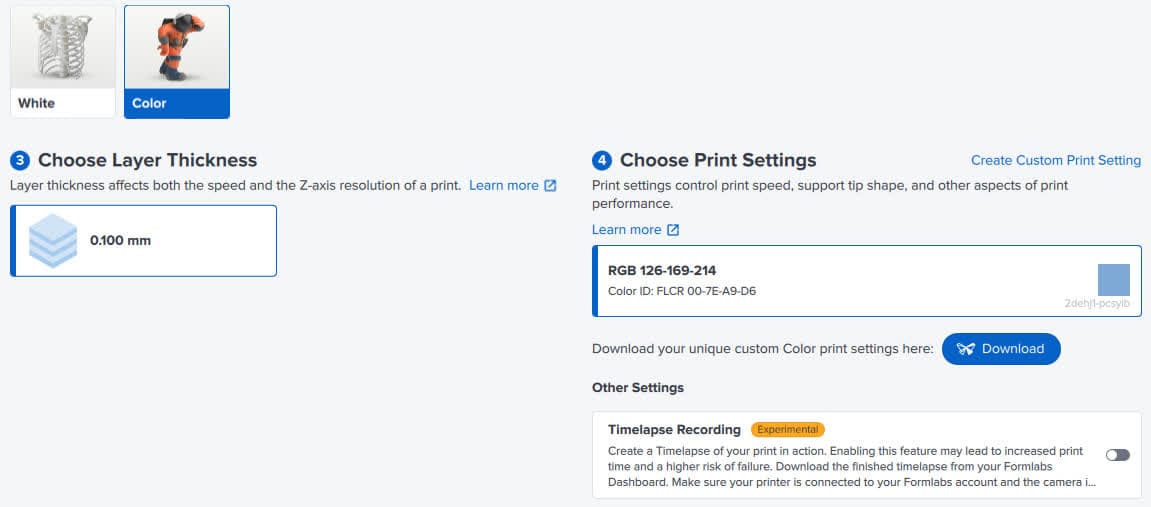This screenshot has width=1151, height=507.
Task: Click the orange figure model thumbnail
Action: 177,47
